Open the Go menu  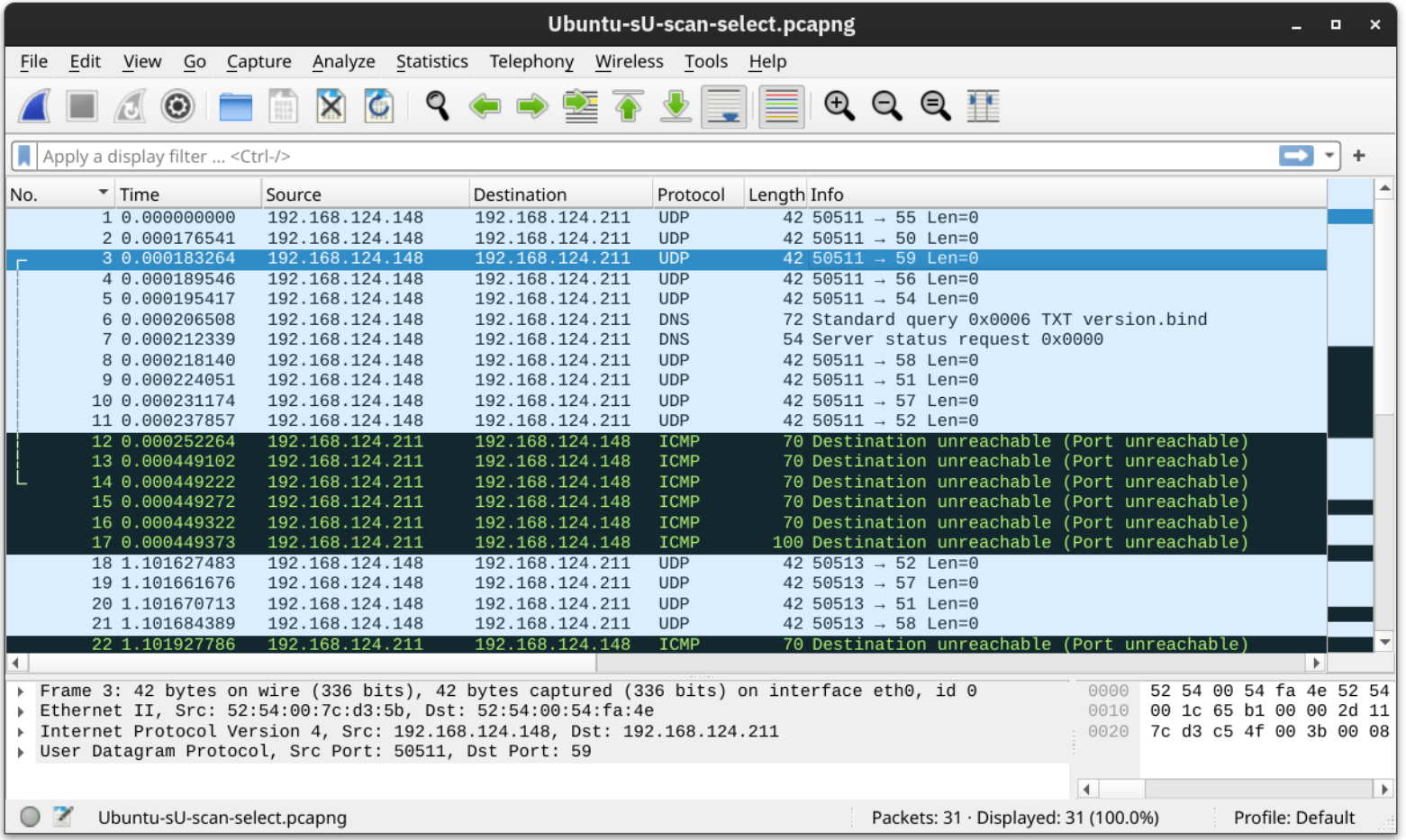(x=195, y=61)
